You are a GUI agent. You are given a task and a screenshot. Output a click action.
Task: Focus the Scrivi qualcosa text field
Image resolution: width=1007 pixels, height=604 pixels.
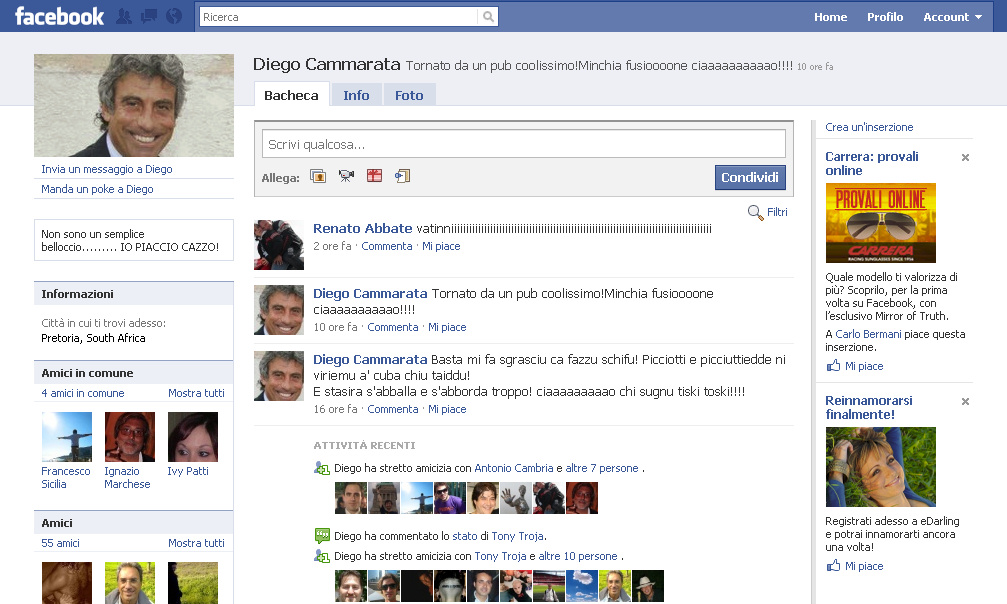[x=524, y=145]
